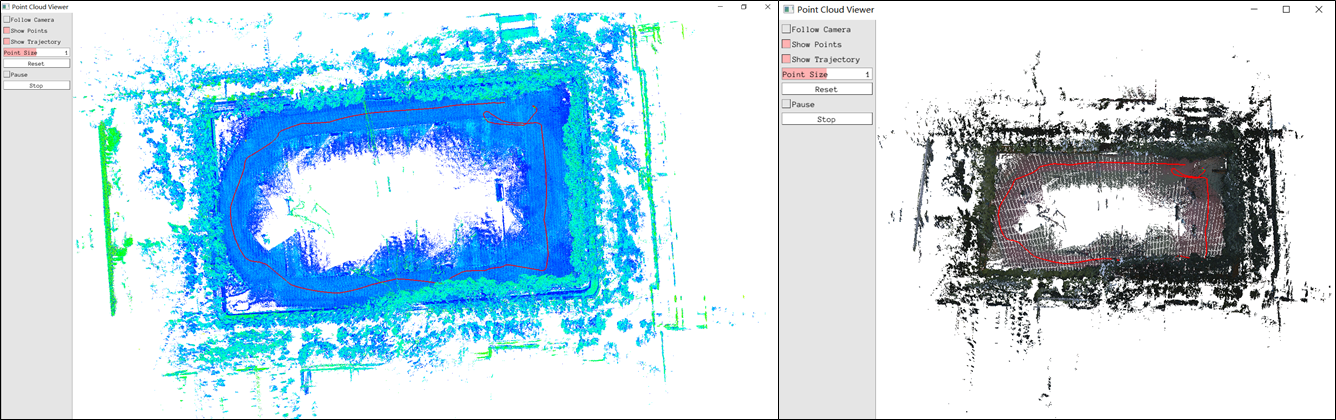
Task: Click Stop button in the right viewer
Action: coord(826,119)
